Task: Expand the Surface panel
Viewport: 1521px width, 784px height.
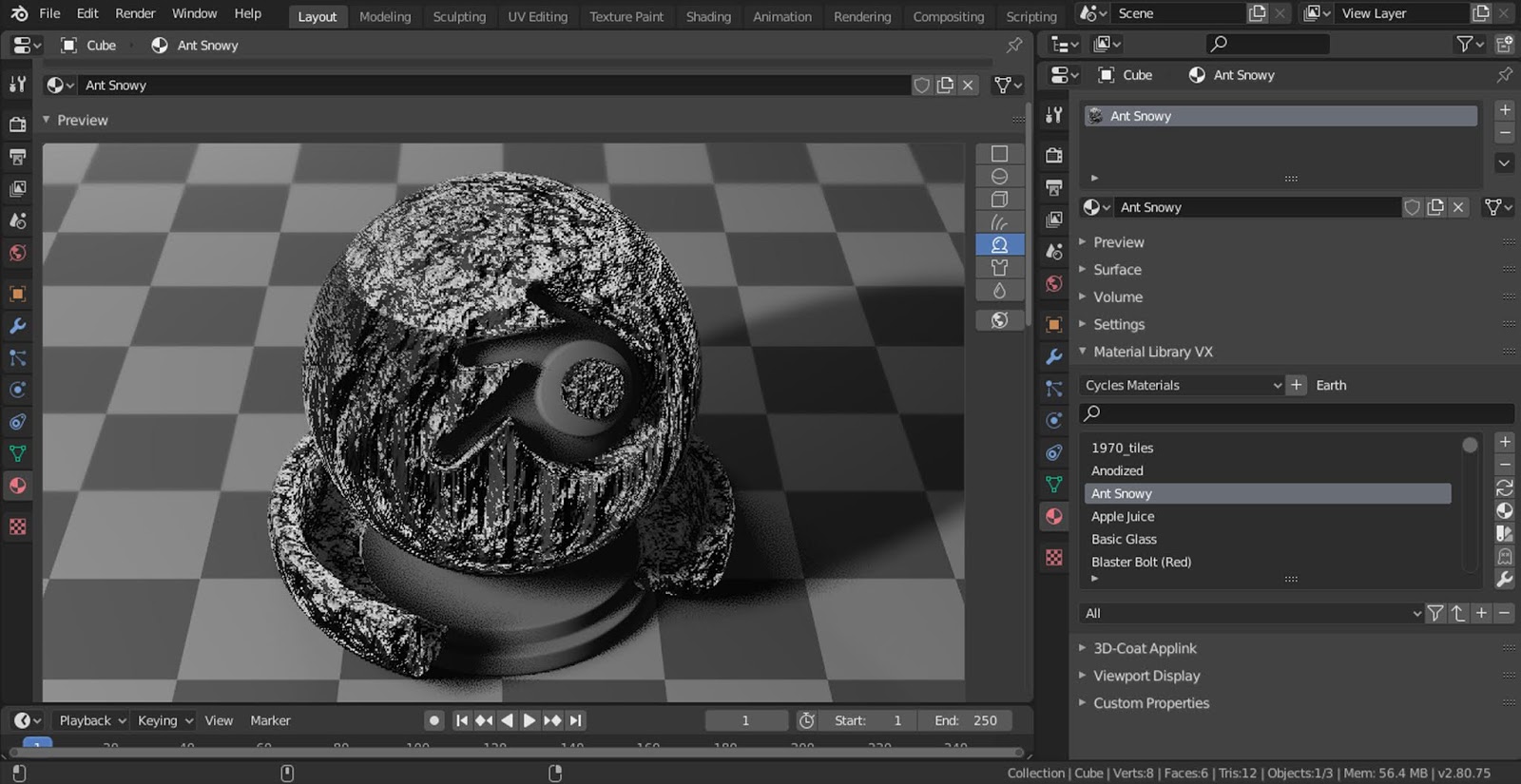Action: 1117,270
